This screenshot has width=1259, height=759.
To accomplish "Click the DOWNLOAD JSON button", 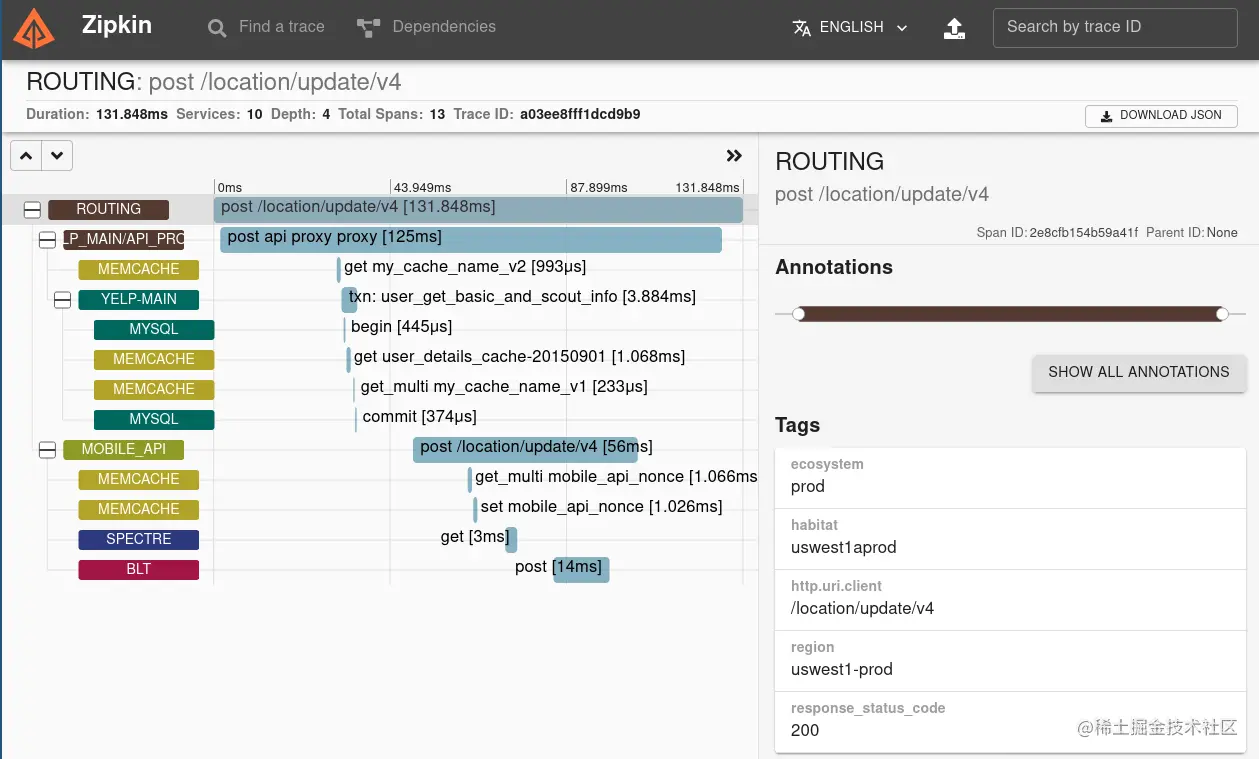I will point(1161,116).
